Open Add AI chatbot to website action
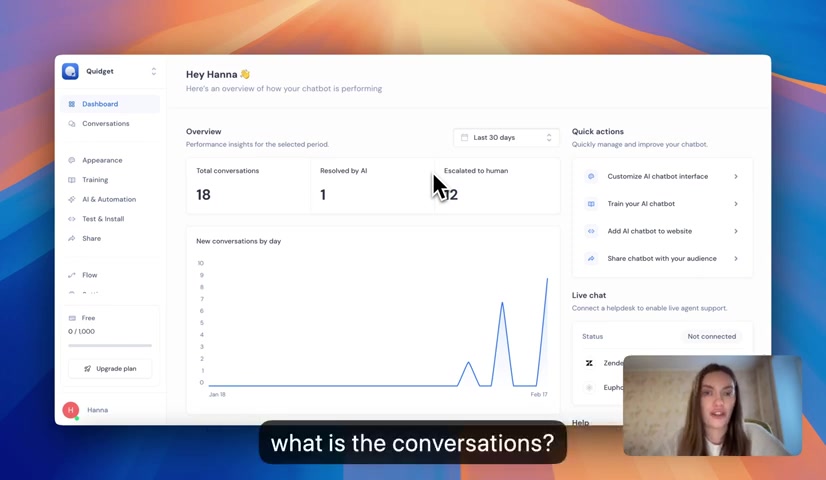This screenshot has width=826, height=480. click(663, 231)
